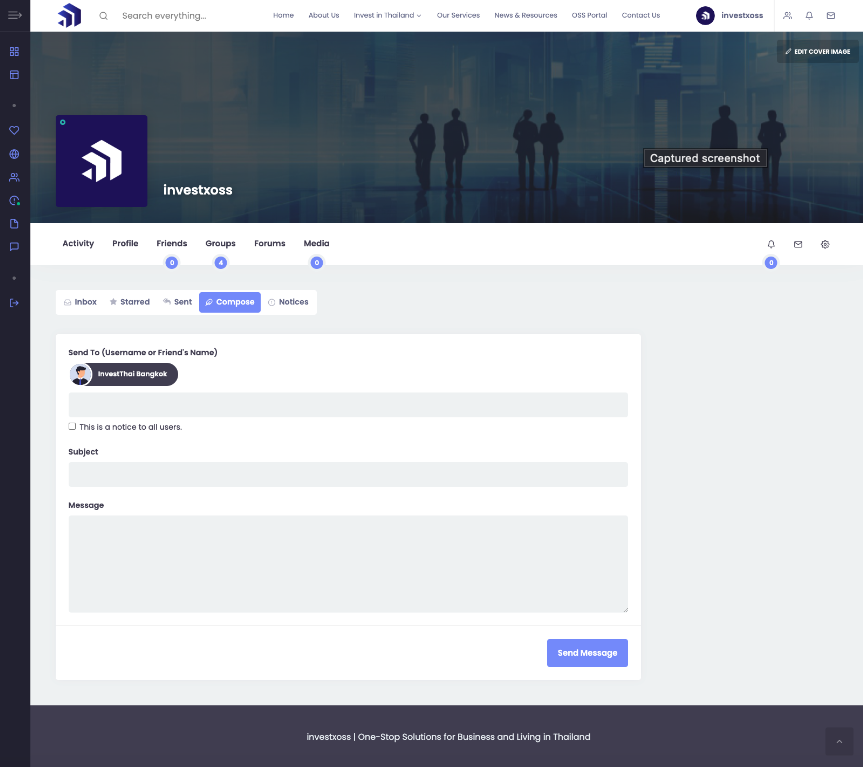Click the Send Message button
This screenshot has height=767, width=863.
(587, 653)
